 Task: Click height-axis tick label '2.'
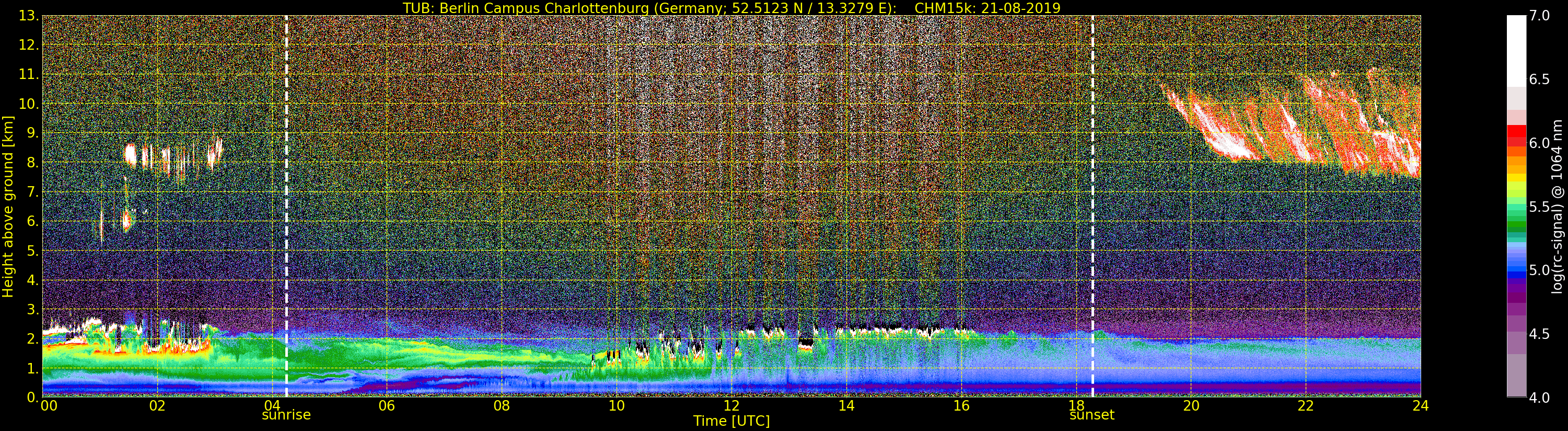point(32,338)
